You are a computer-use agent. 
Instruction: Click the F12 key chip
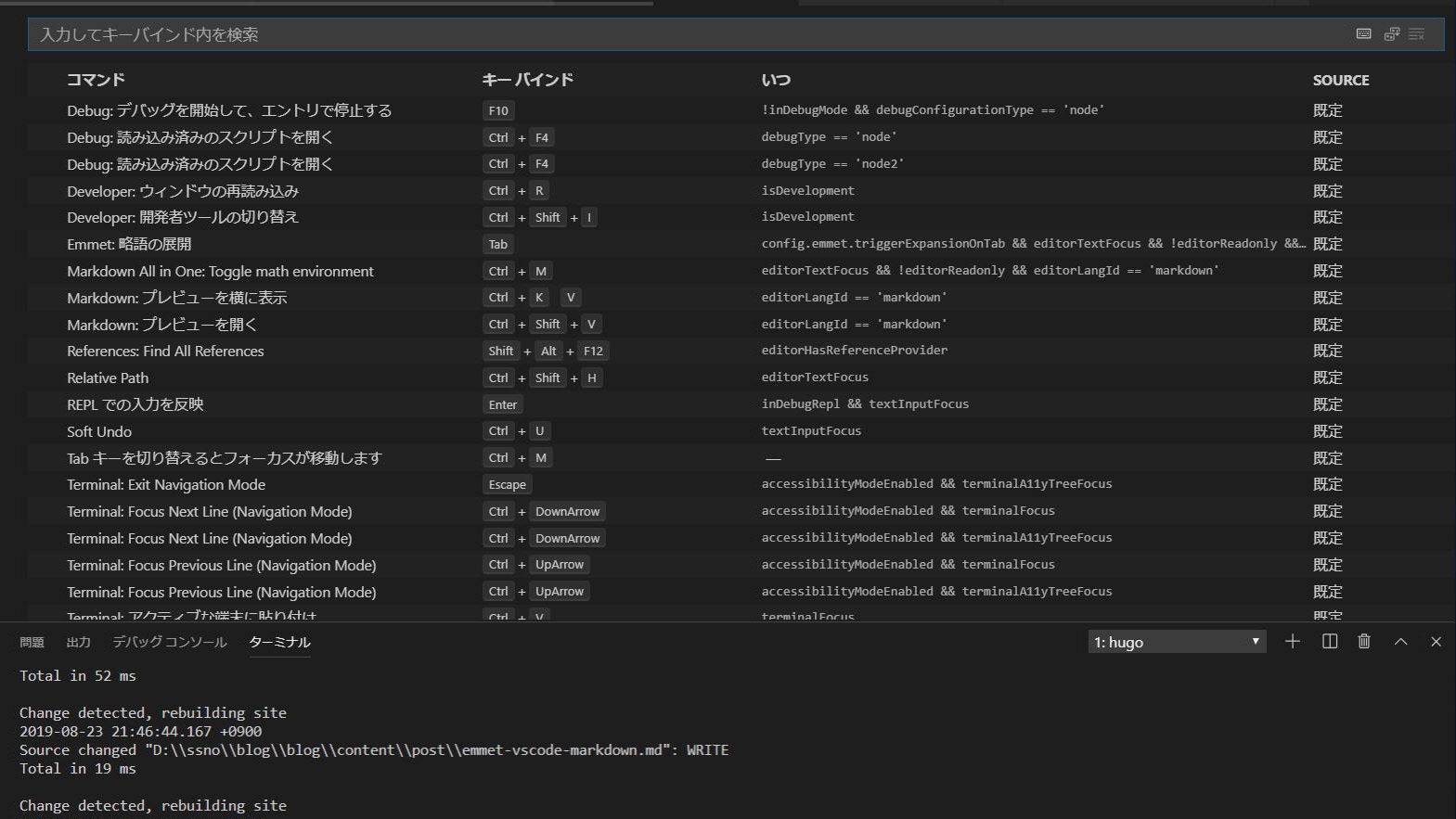point(593,351)
